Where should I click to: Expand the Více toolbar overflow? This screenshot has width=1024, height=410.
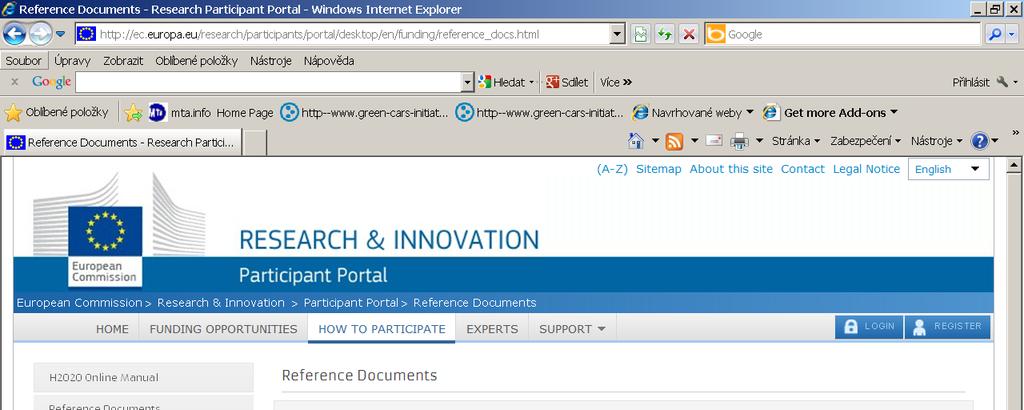point(616,82)
